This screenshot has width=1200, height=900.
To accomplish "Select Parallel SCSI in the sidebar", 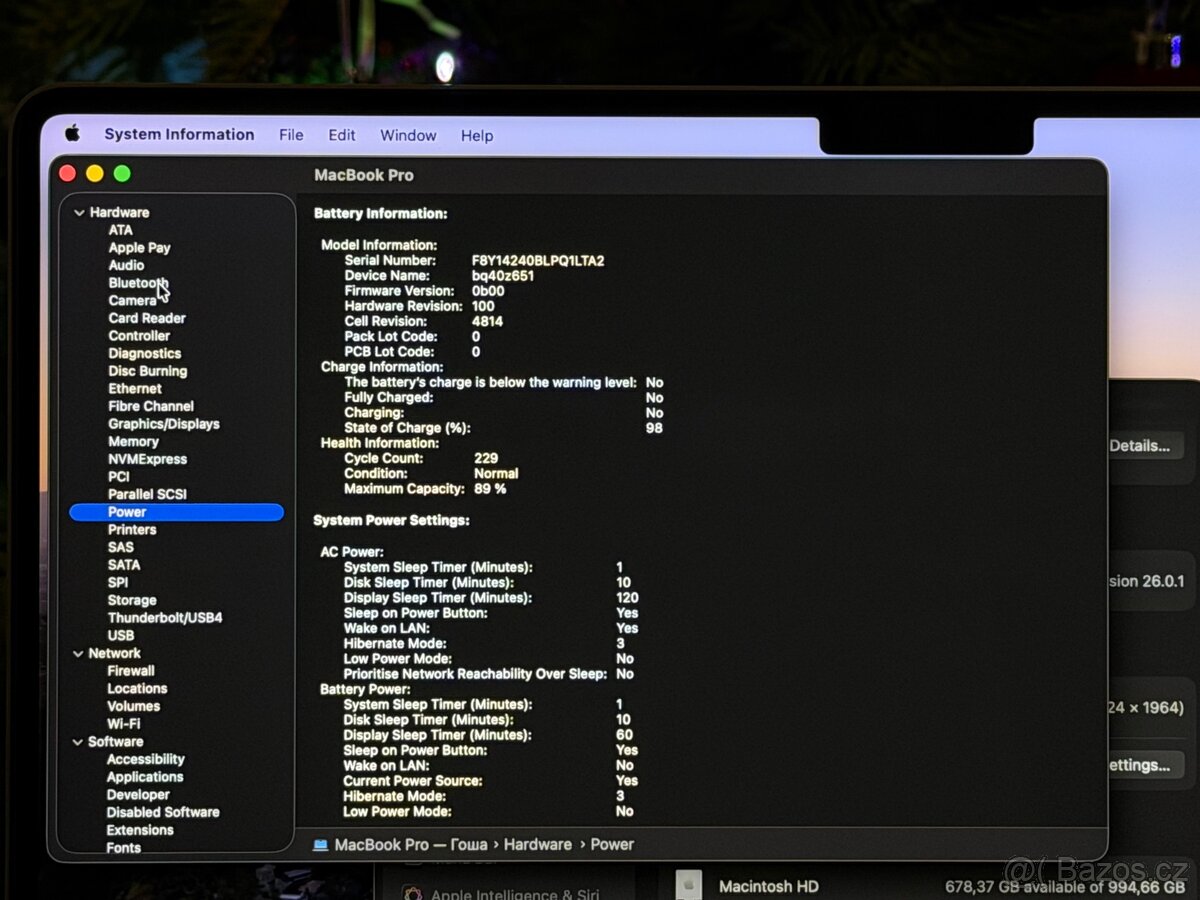I will pos(147,494).
